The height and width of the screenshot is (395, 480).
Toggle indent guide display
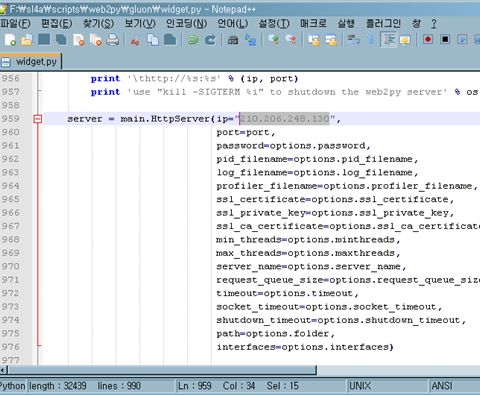click(x=388, y=40)
